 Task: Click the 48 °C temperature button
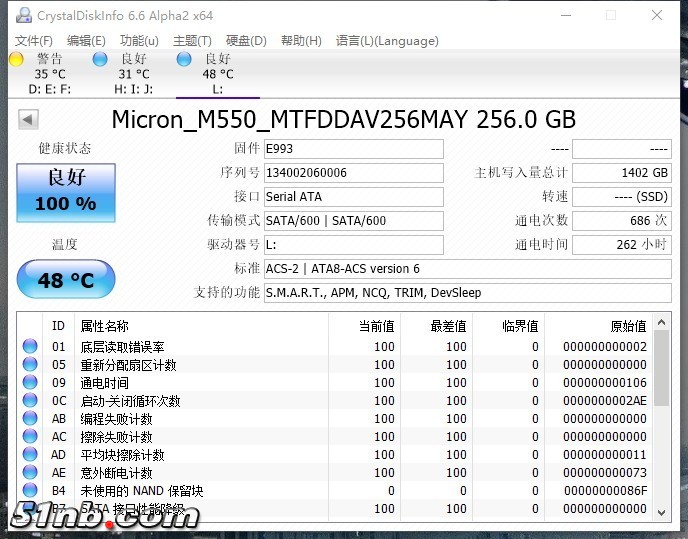pos(66,280)
